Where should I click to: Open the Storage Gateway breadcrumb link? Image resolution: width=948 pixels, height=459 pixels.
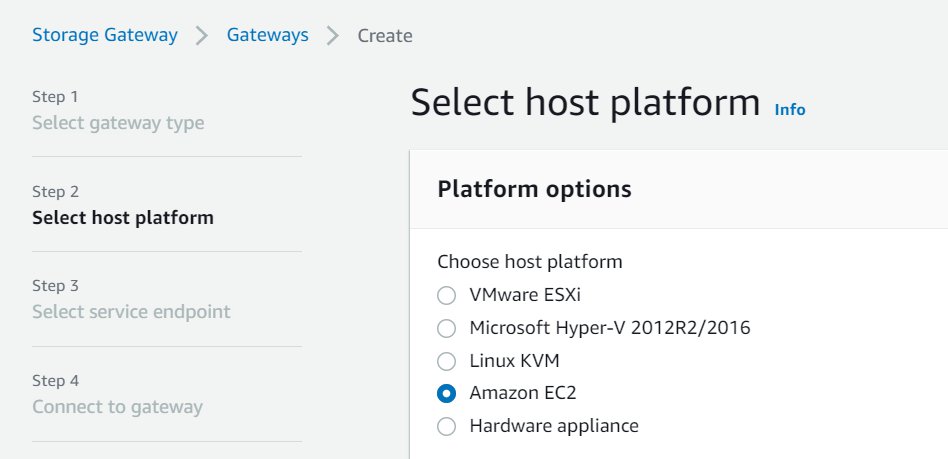pos(105,35)
